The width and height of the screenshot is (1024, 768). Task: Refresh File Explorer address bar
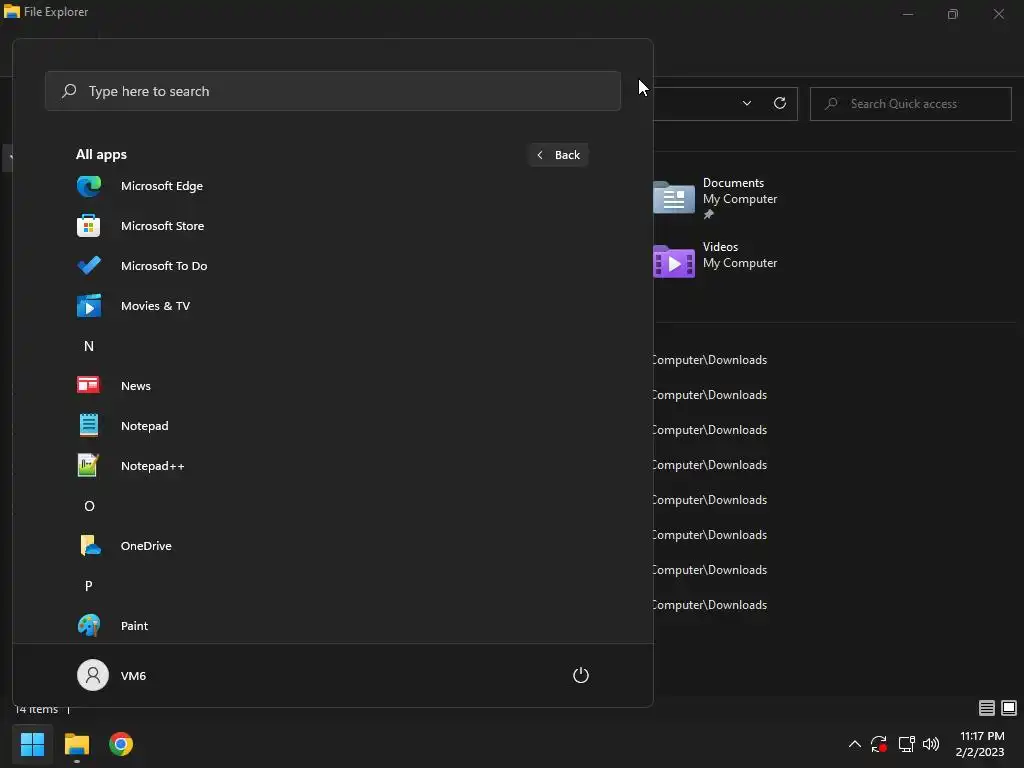tap(780, 103)
